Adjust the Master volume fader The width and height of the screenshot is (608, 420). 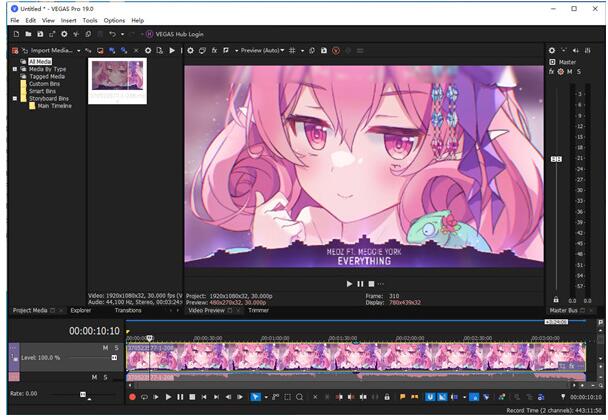point(556,159)
